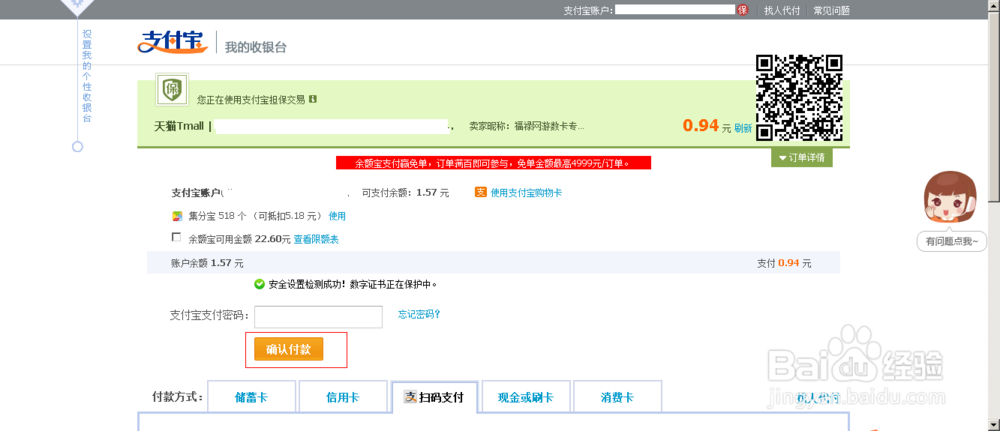Click the 我的收银台 heading text

tap(256, 47)
